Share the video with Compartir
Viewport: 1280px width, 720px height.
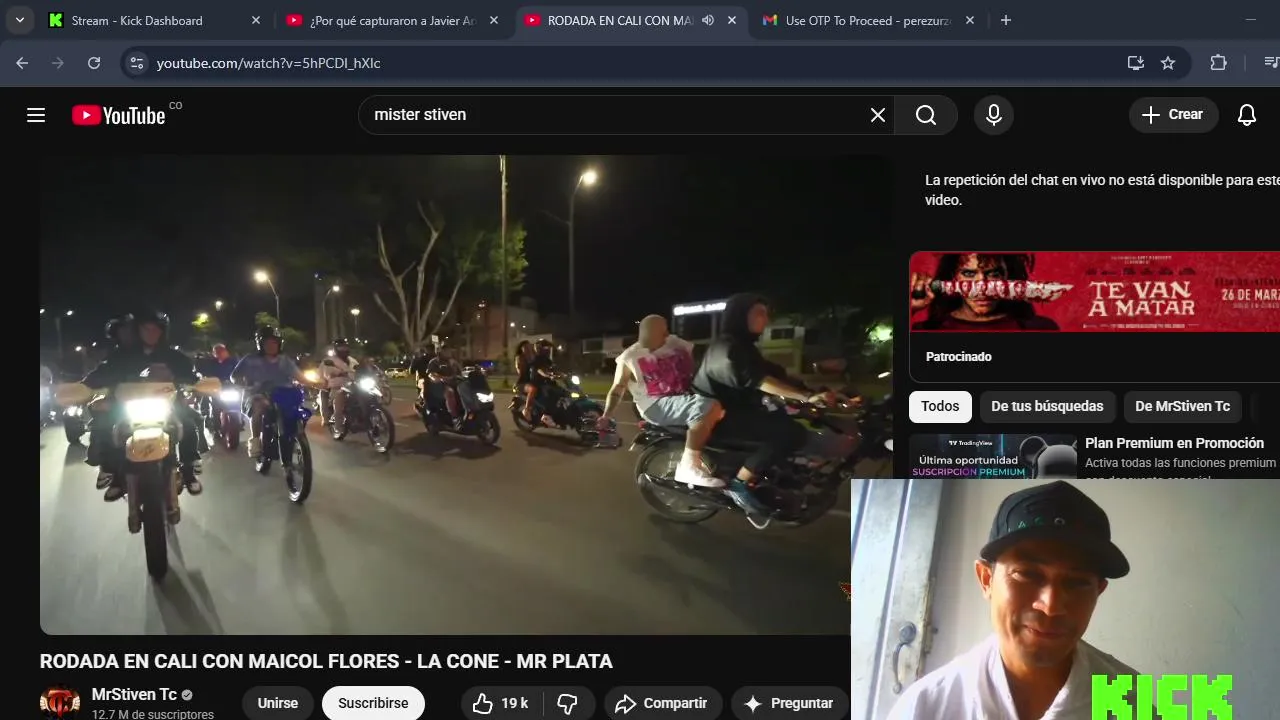(x=661, y=703)
